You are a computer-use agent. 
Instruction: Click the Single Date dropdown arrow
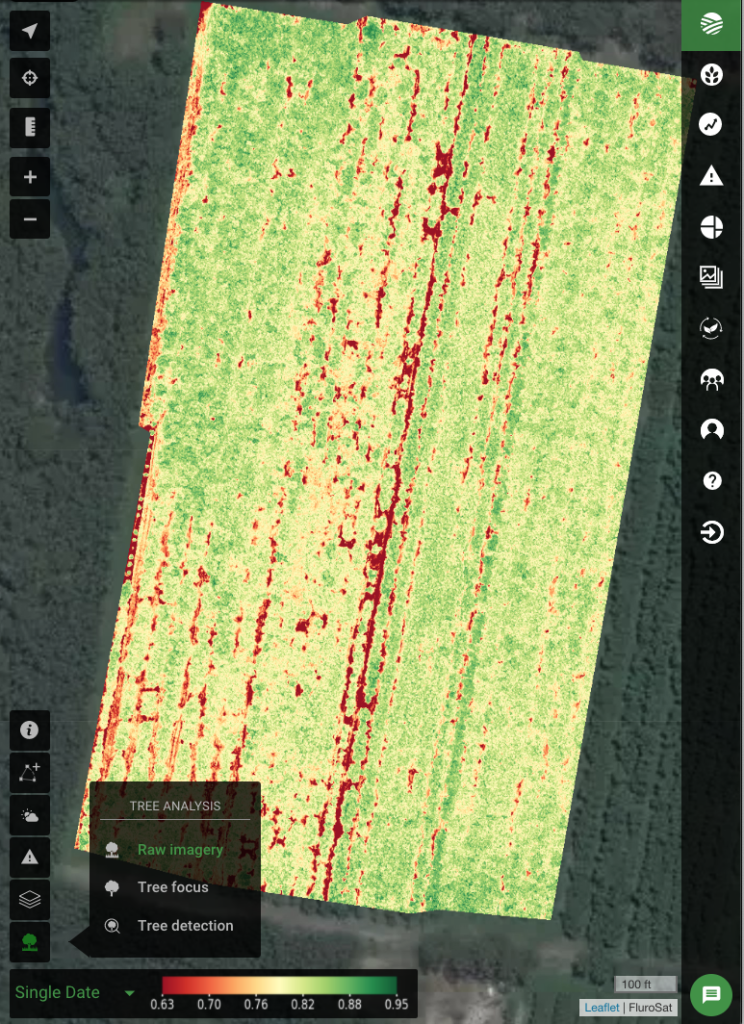pos(129,993)
